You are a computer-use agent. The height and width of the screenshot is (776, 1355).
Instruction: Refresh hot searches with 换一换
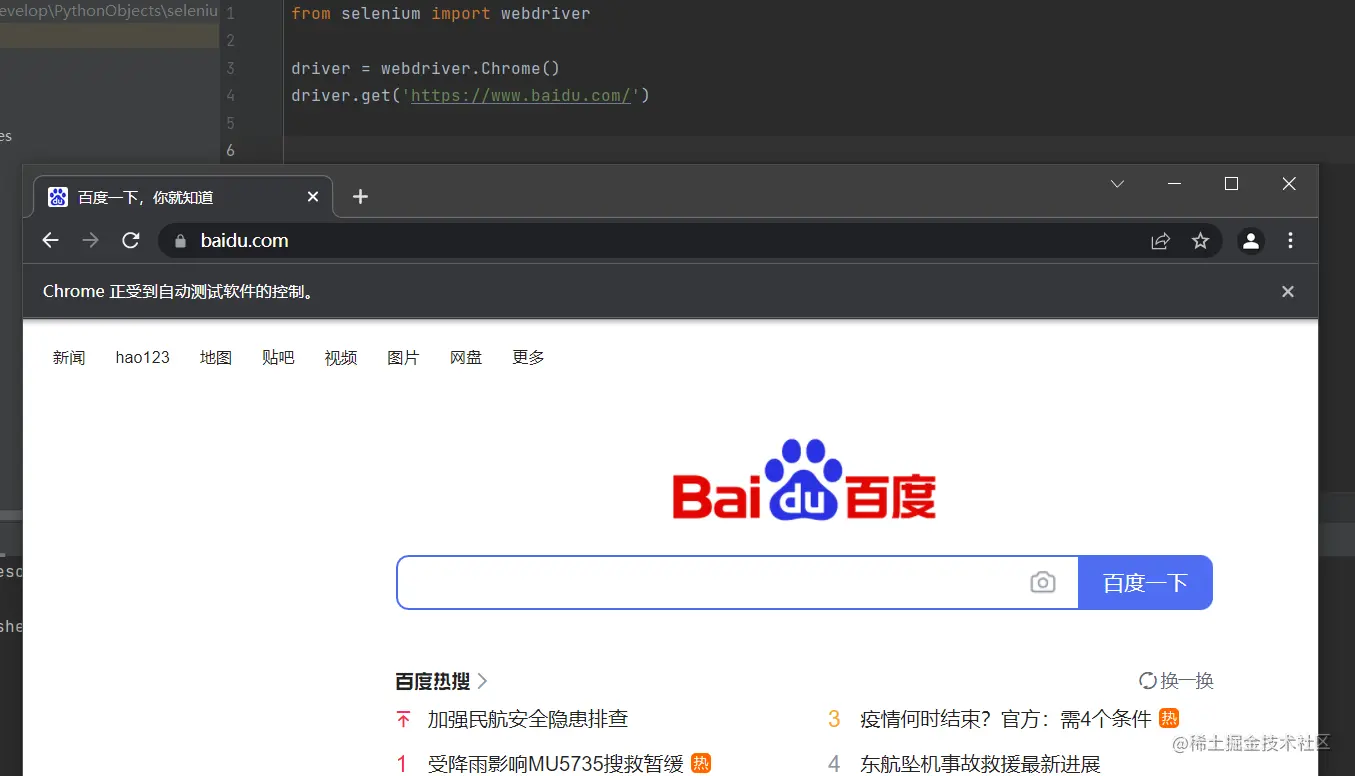point(1177,681)
